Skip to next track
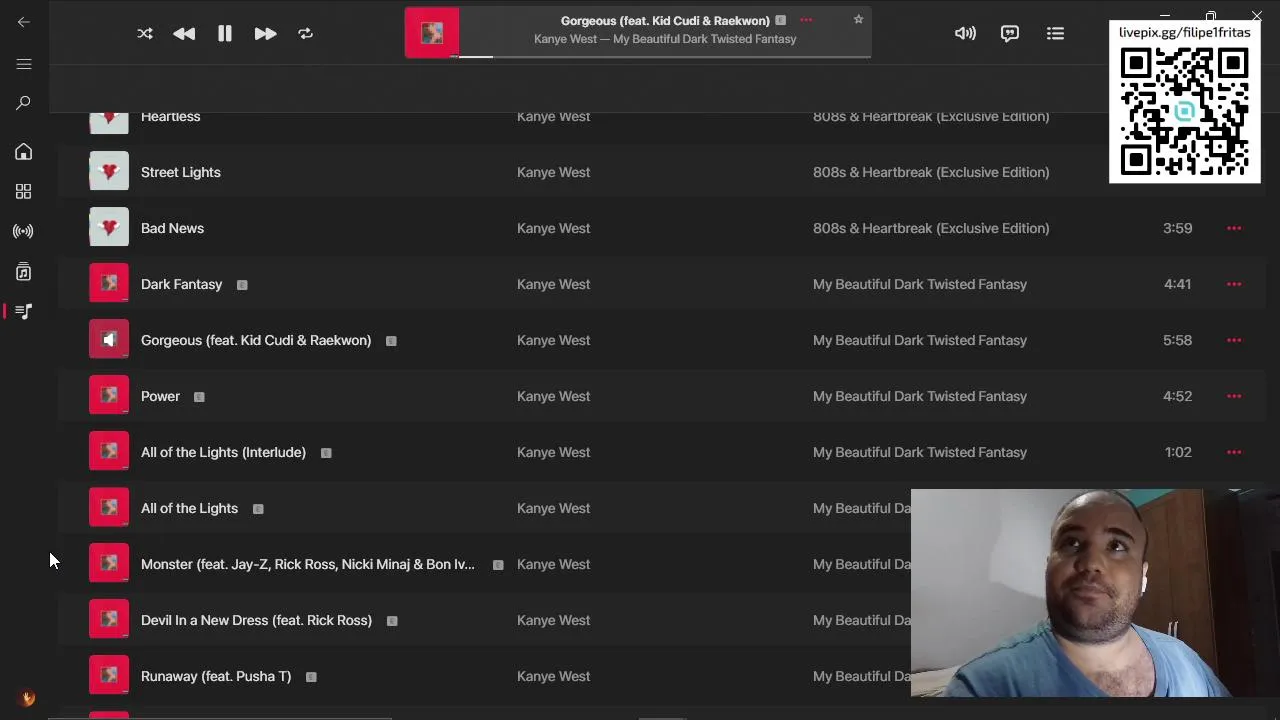The width and height of the screenshot is (1280, 720). pos(265,33)
